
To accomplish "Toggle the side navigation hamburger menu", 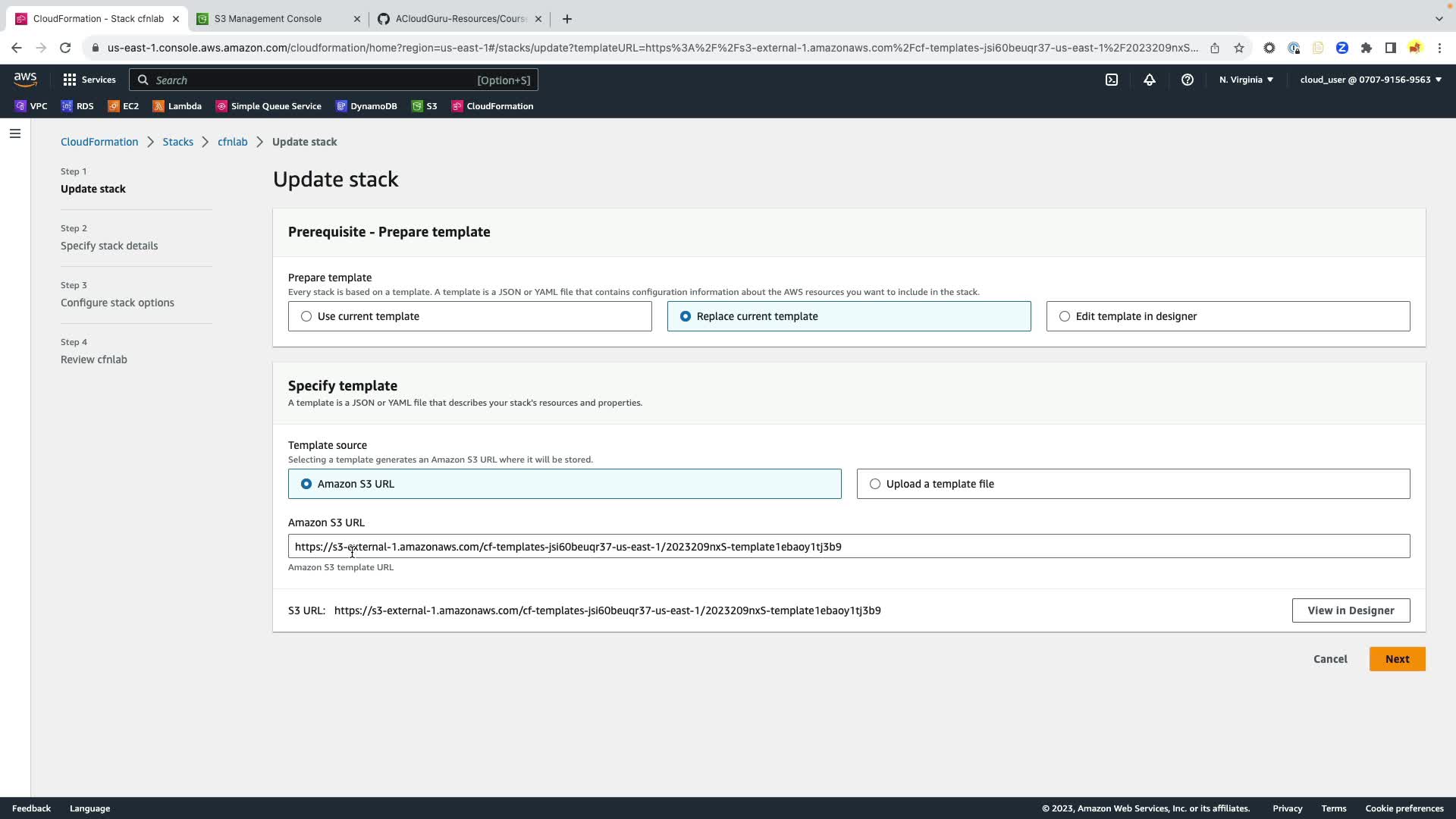I will (x=15, y=134).
